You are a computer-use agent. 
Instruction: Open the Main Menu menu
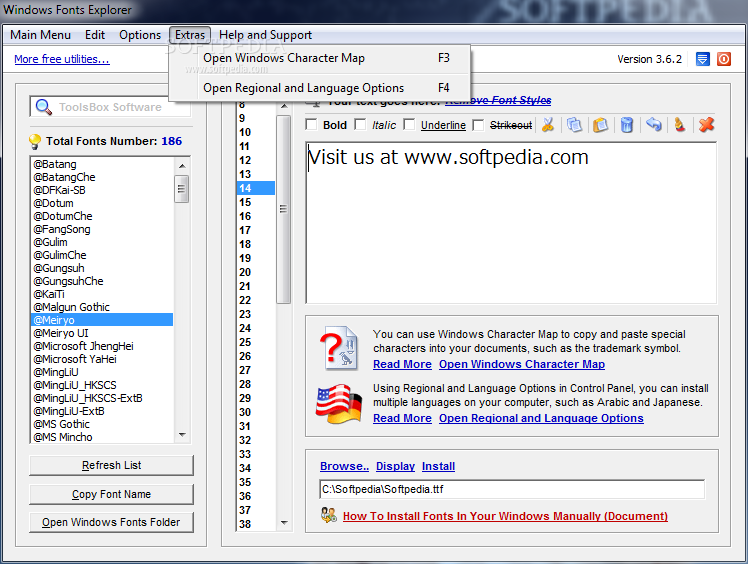pyautogui.click(x=41, y=35)
